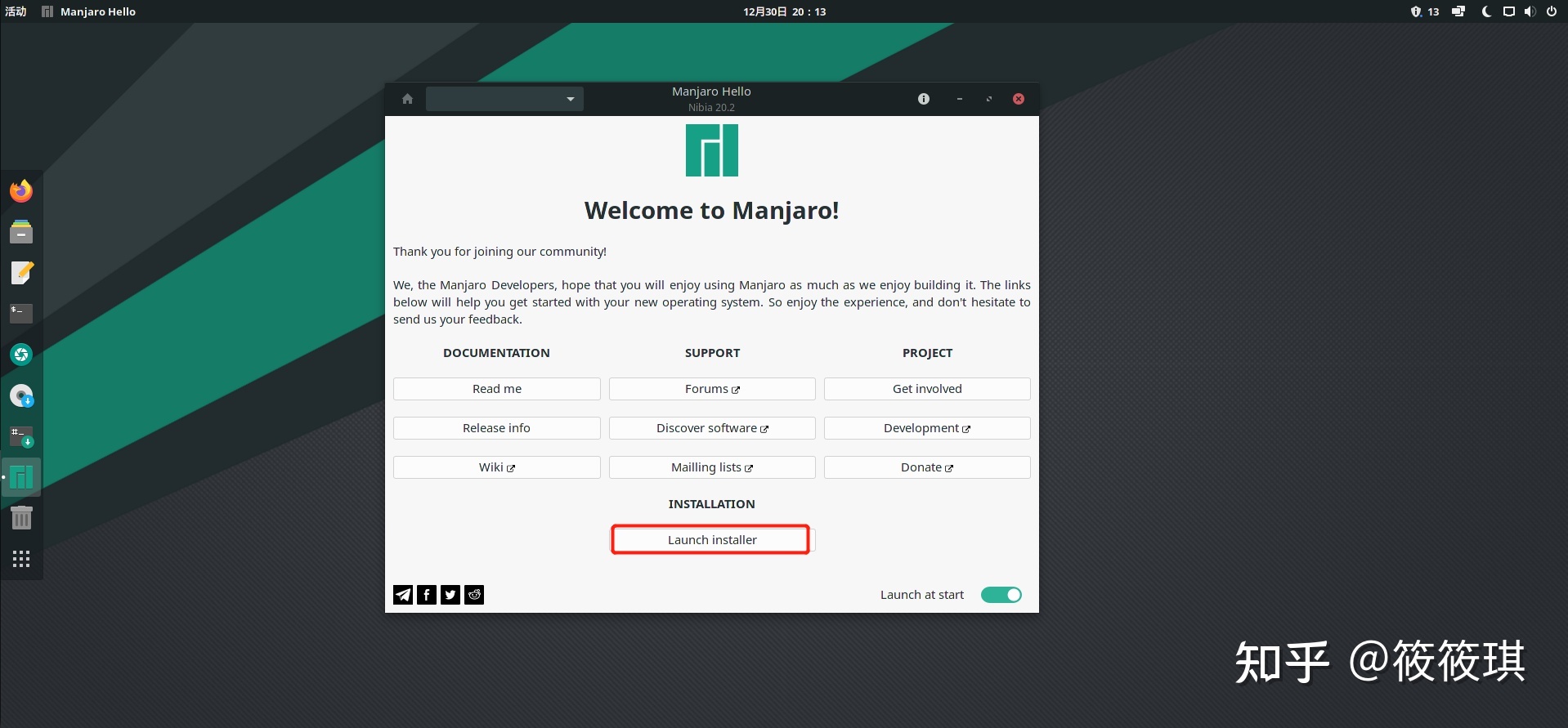Image resolution: width=1568 pixels, height=728 pixels.
Task: Open the power menu icon
Action: click(1552, 11)
